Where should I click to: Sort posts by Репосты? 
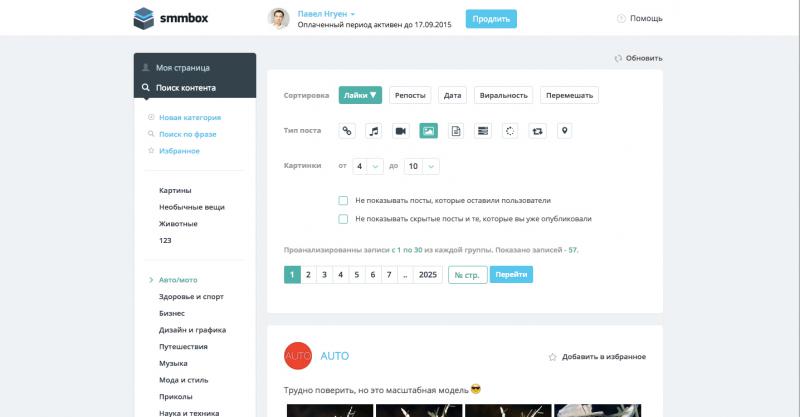410,95
